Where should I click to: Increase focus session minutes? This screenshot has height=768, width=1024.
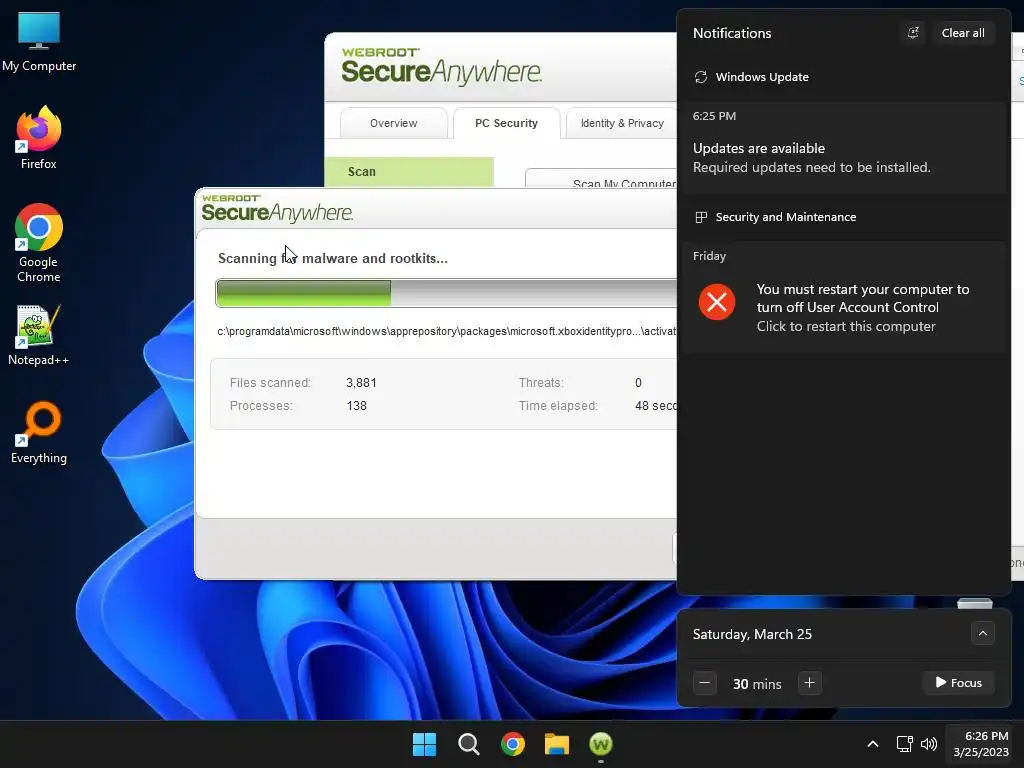pyautogui.click(x=809, y=683)
